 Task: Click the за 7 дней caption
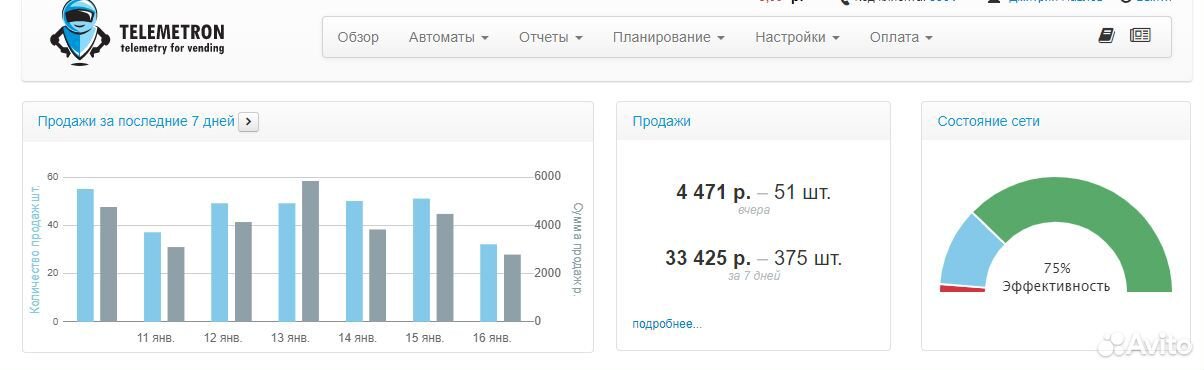pyautogui.click(x=753, y=276)
